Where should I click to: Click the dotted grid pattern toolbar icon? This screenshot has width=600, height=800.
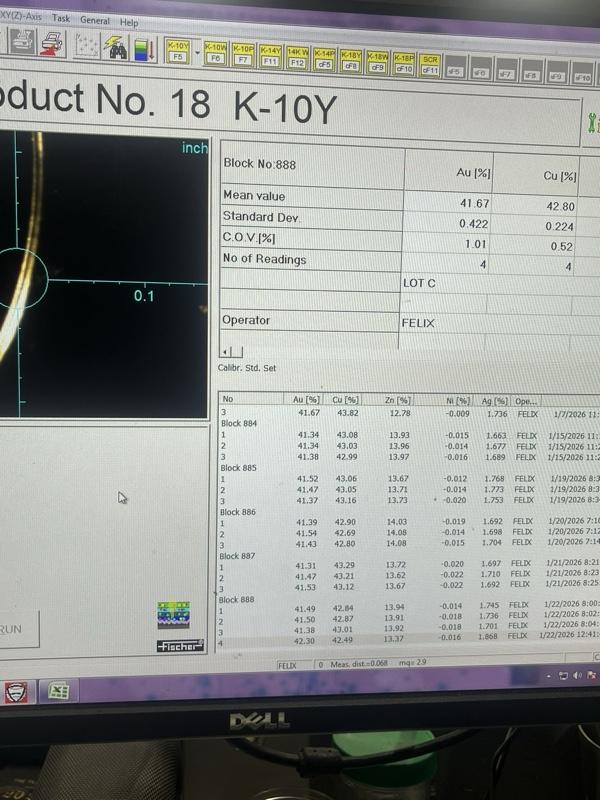(x=88, y=47)
